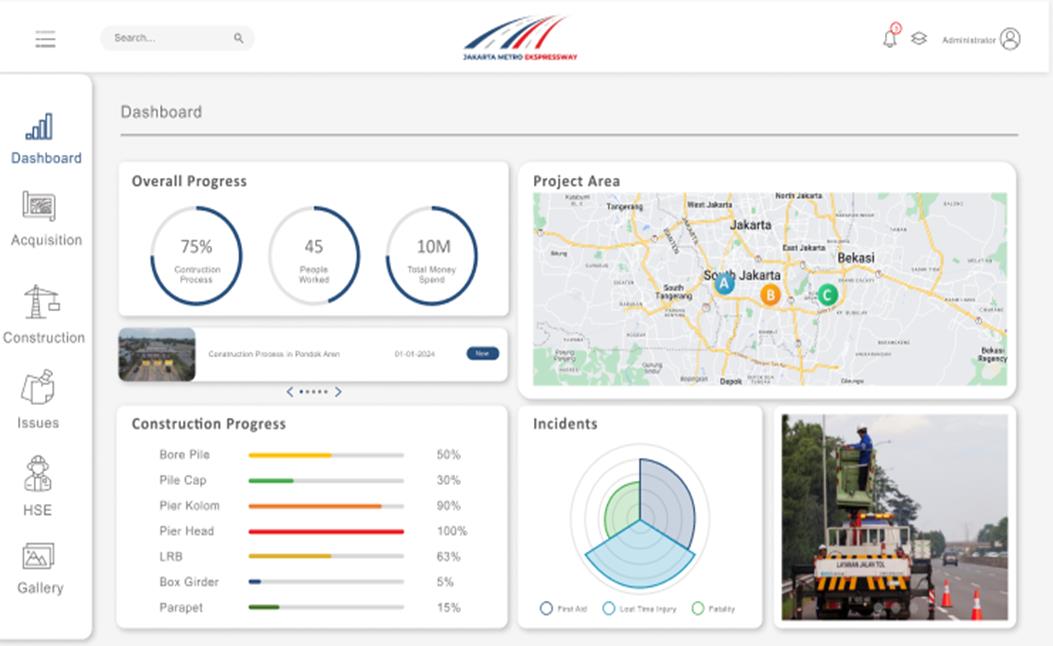Open the Gallery sidebar icon
This screenshot has height=646, width=1053.
[x=38, y=556]
